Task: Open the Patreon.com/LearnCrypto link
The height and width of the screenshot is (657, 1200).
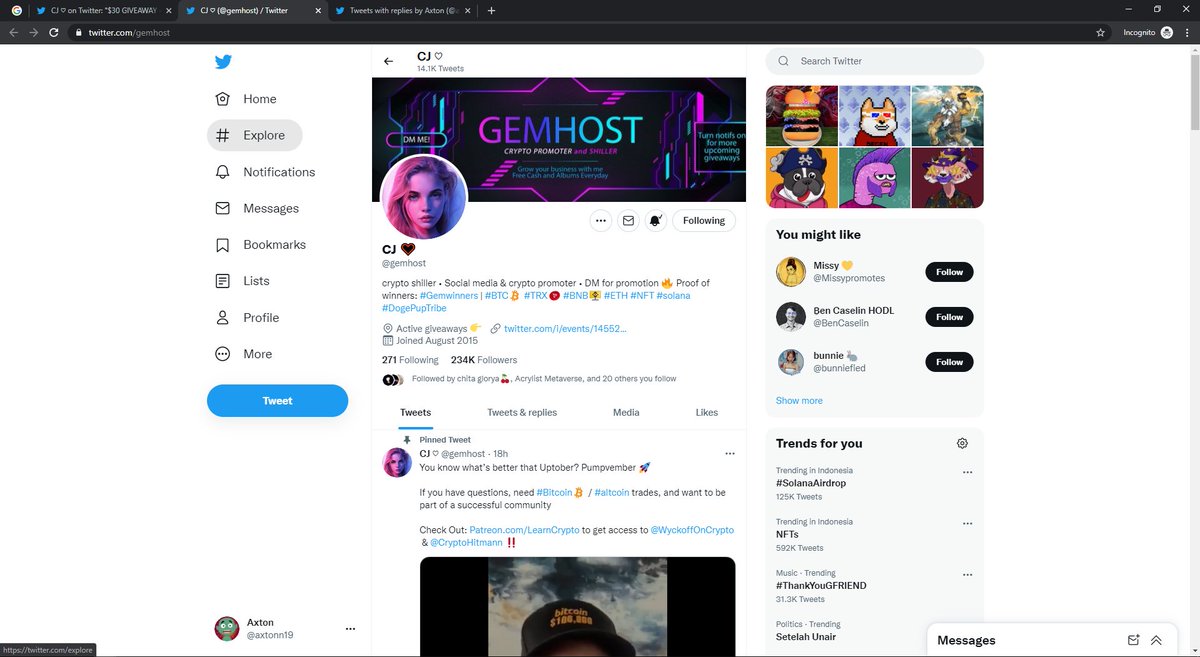Action: 525,530
